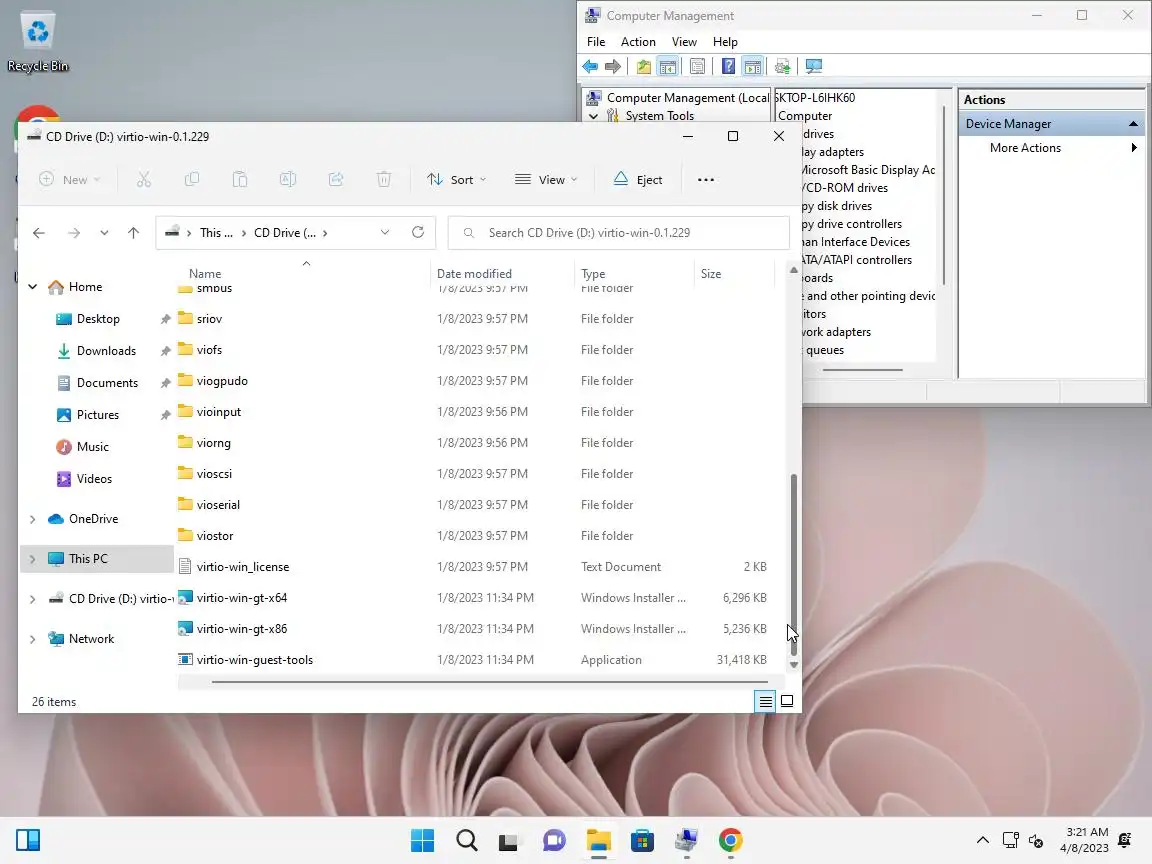The width and height of the screenshot is (1152, 864).
Task: Navigate up one folder level
Action: click(133, 233)
